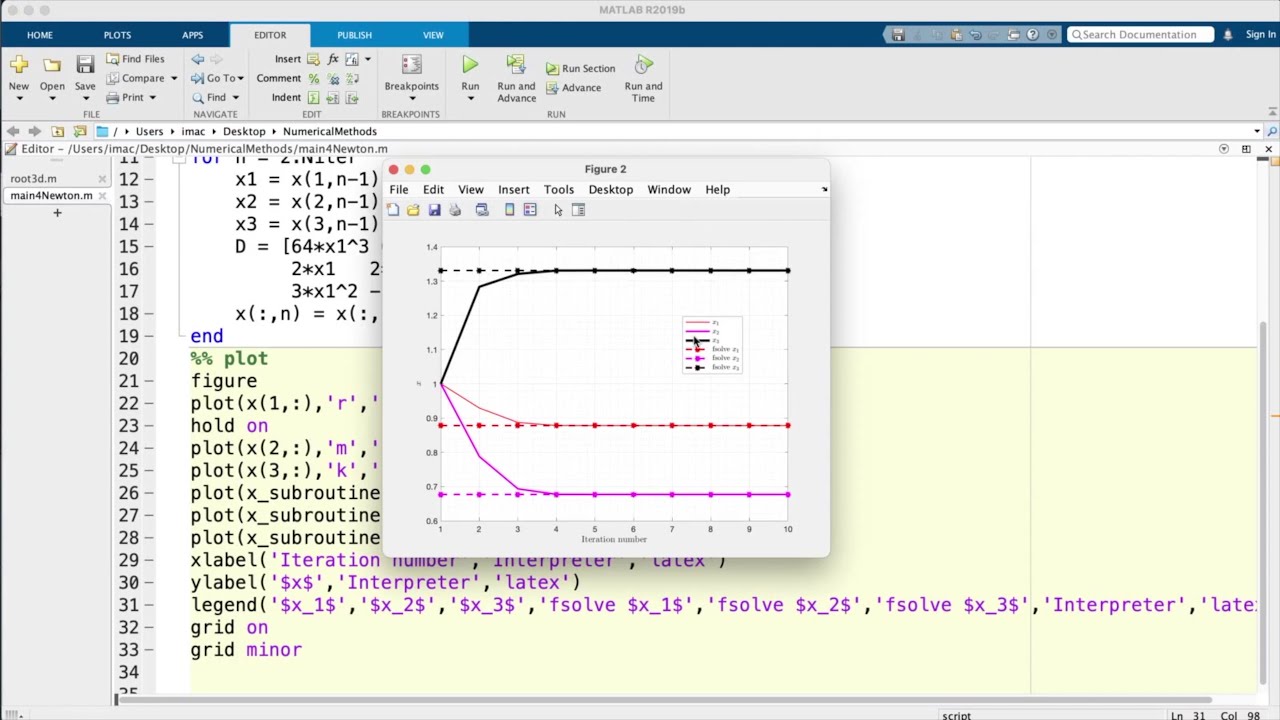The image size is (1280, 720).
Task: Open the Compare dropdown
Action: click(x=173, y=78)
